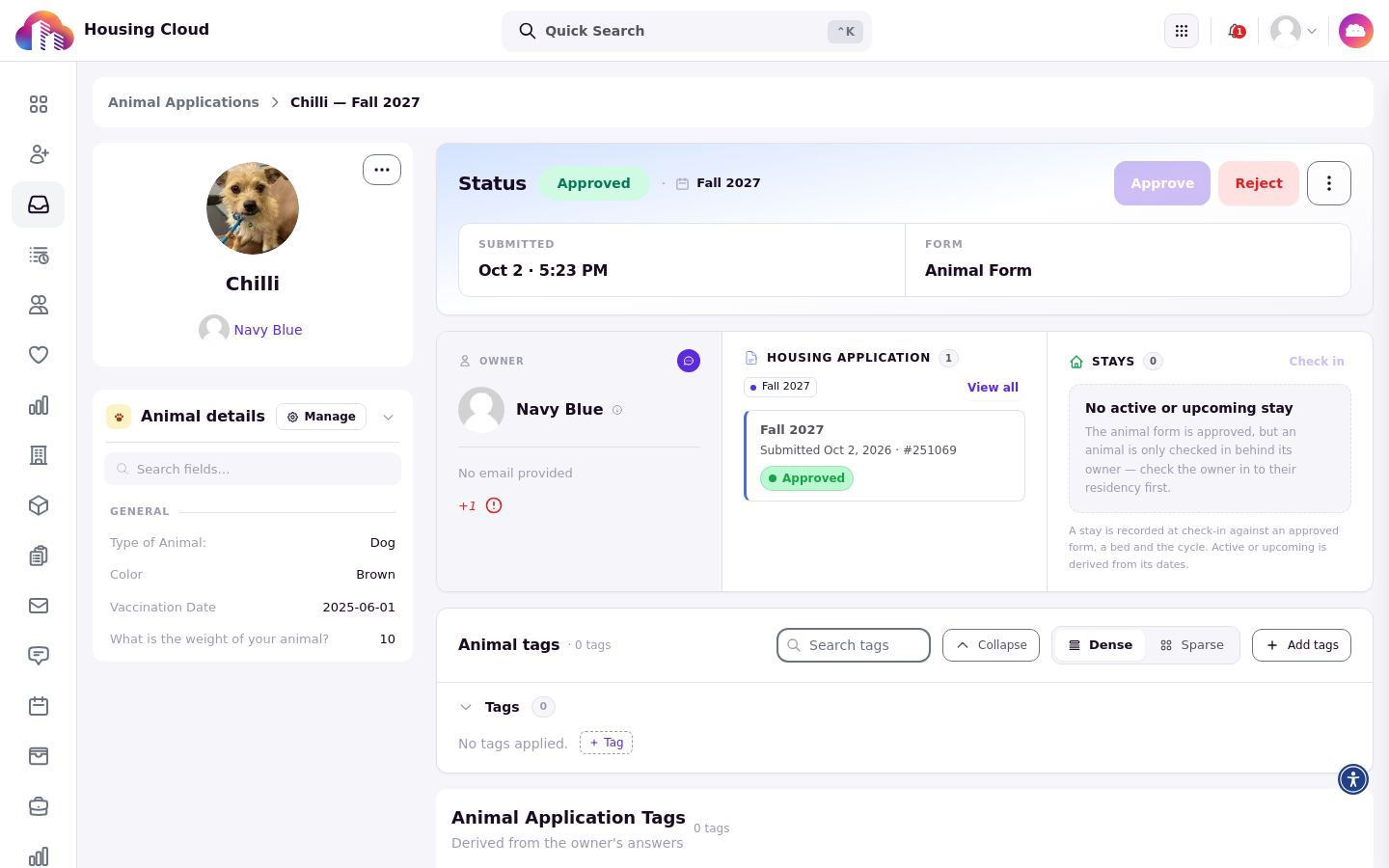The image size is (1389, 868).
Task: Open the first bar chart sidebar icon
Action: [39, 405]
